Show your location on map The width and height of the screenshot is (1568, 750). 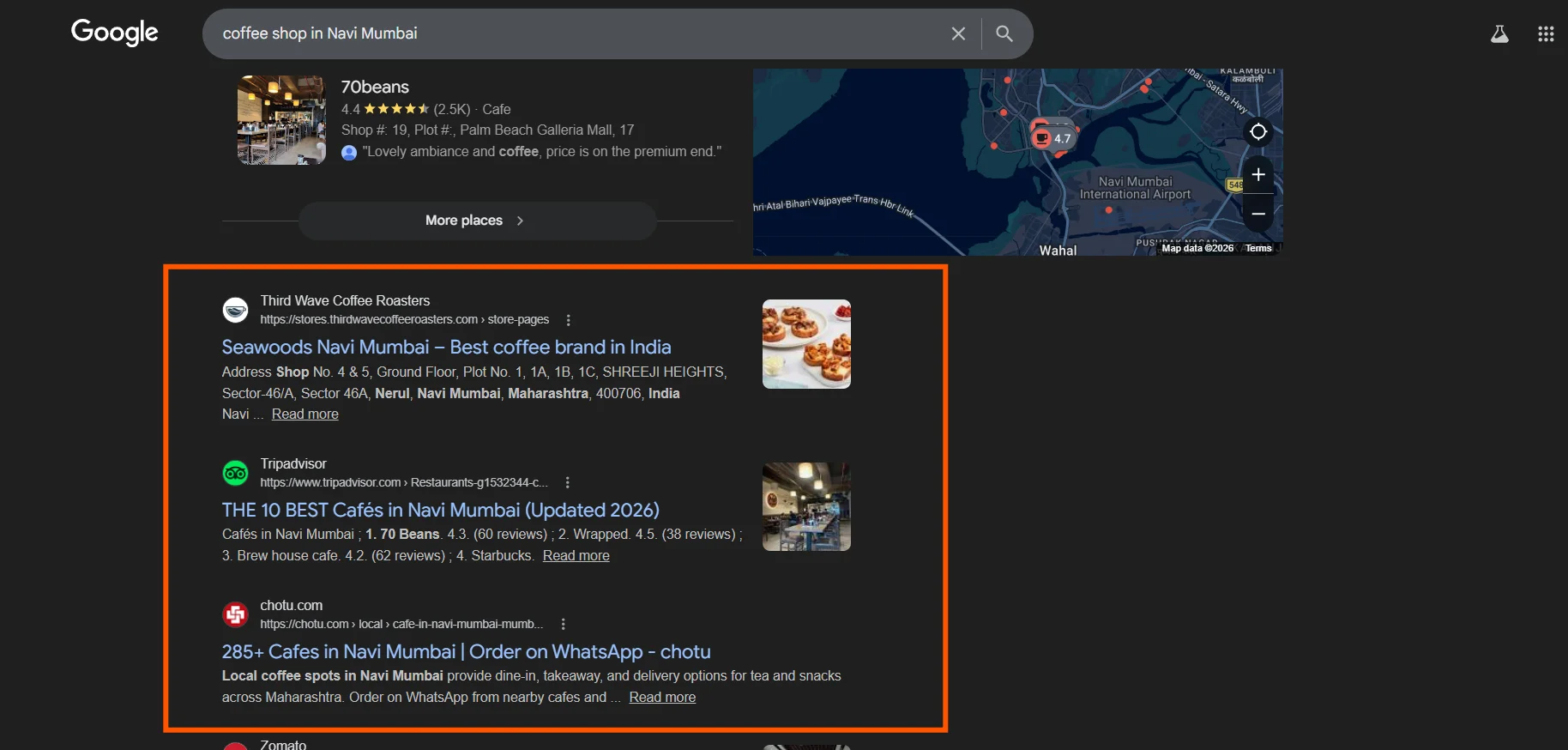coord(1258,131)
